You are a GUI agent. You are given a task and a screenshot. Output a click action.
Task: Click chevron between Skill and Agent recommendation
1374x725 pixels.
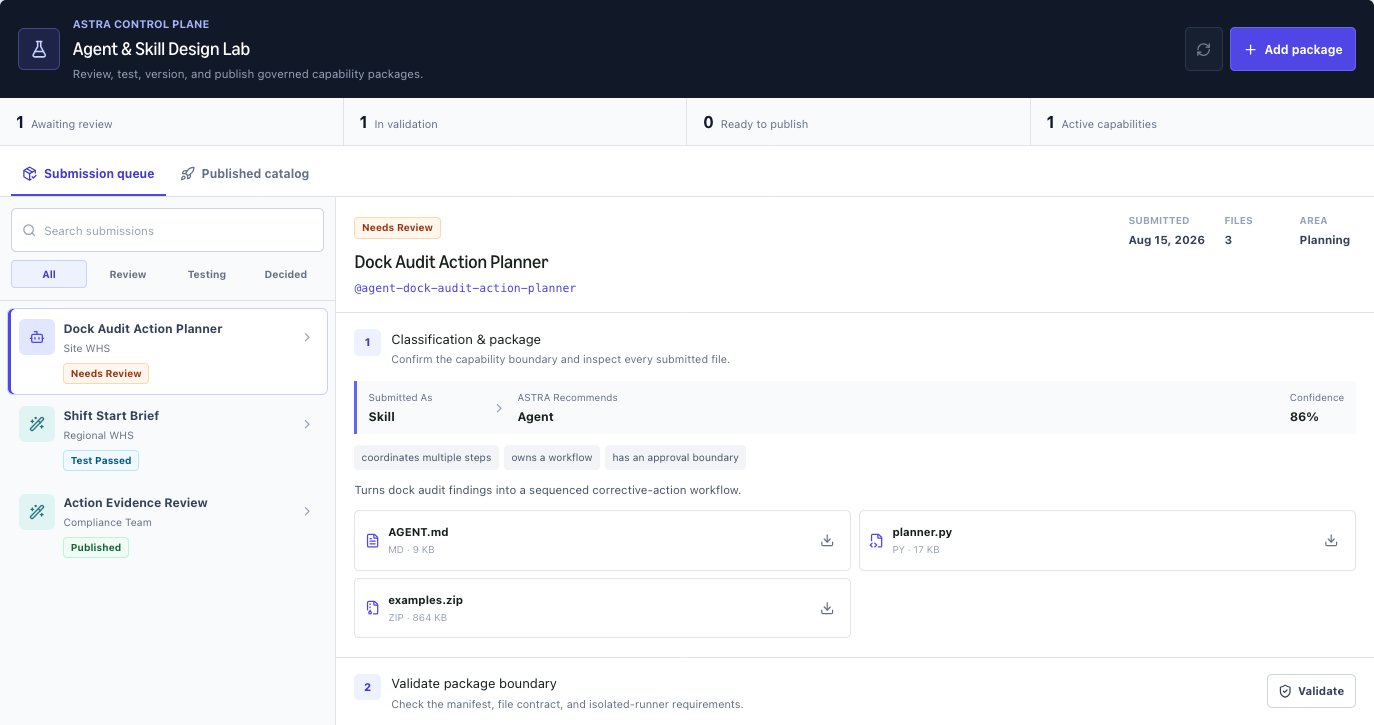(x=500, y=408)
